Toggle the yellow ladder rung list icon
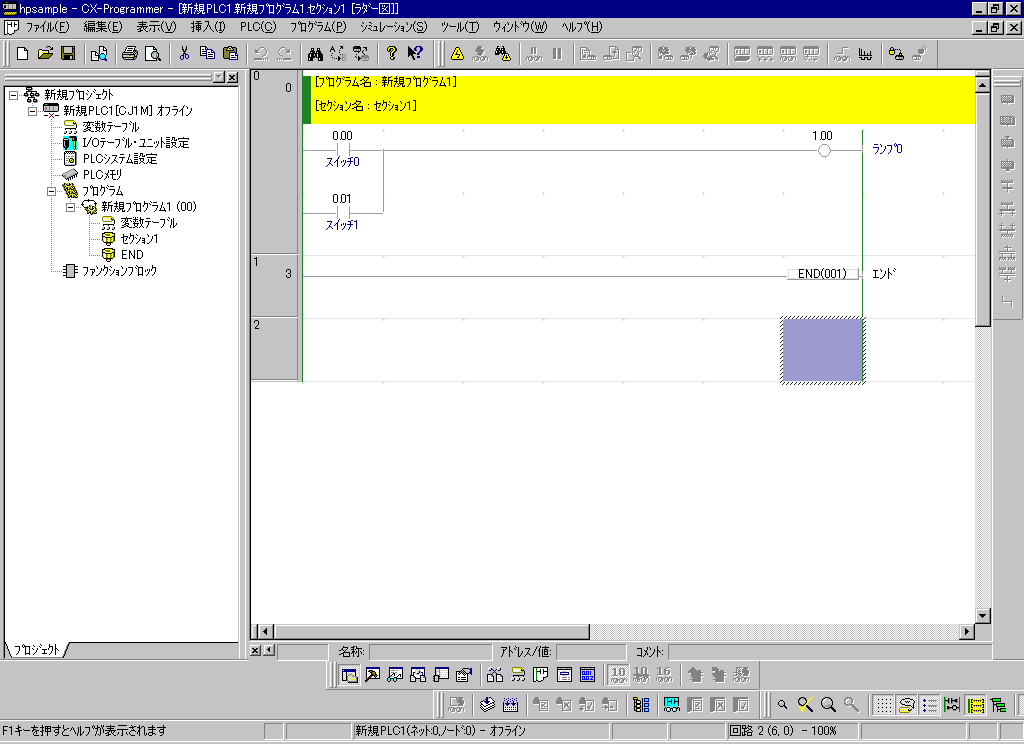Viewport: 1024px width, 744px height. [x=976, y=705]
